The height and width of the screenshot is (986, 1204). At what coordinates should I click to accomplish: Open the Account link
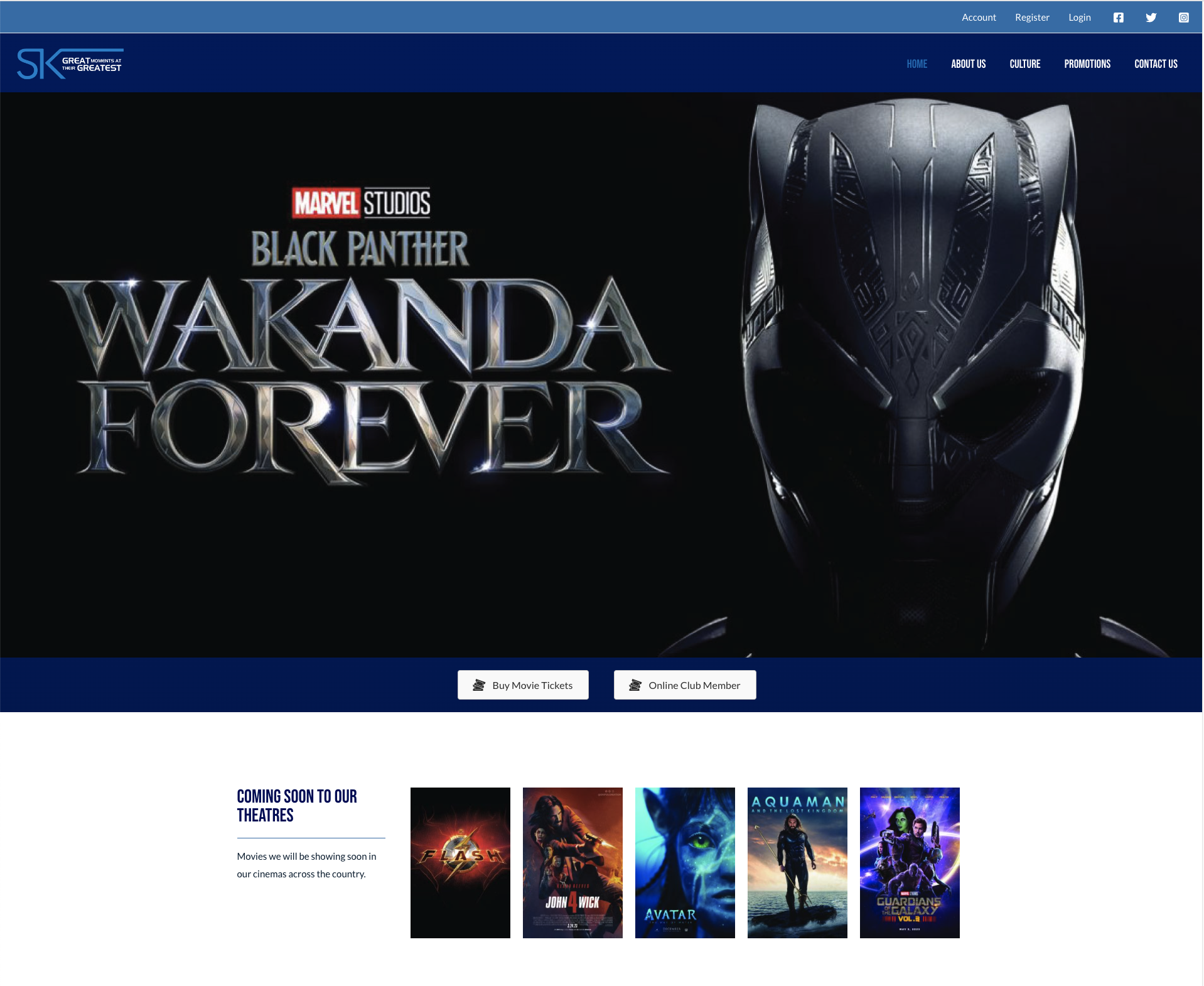979,18
